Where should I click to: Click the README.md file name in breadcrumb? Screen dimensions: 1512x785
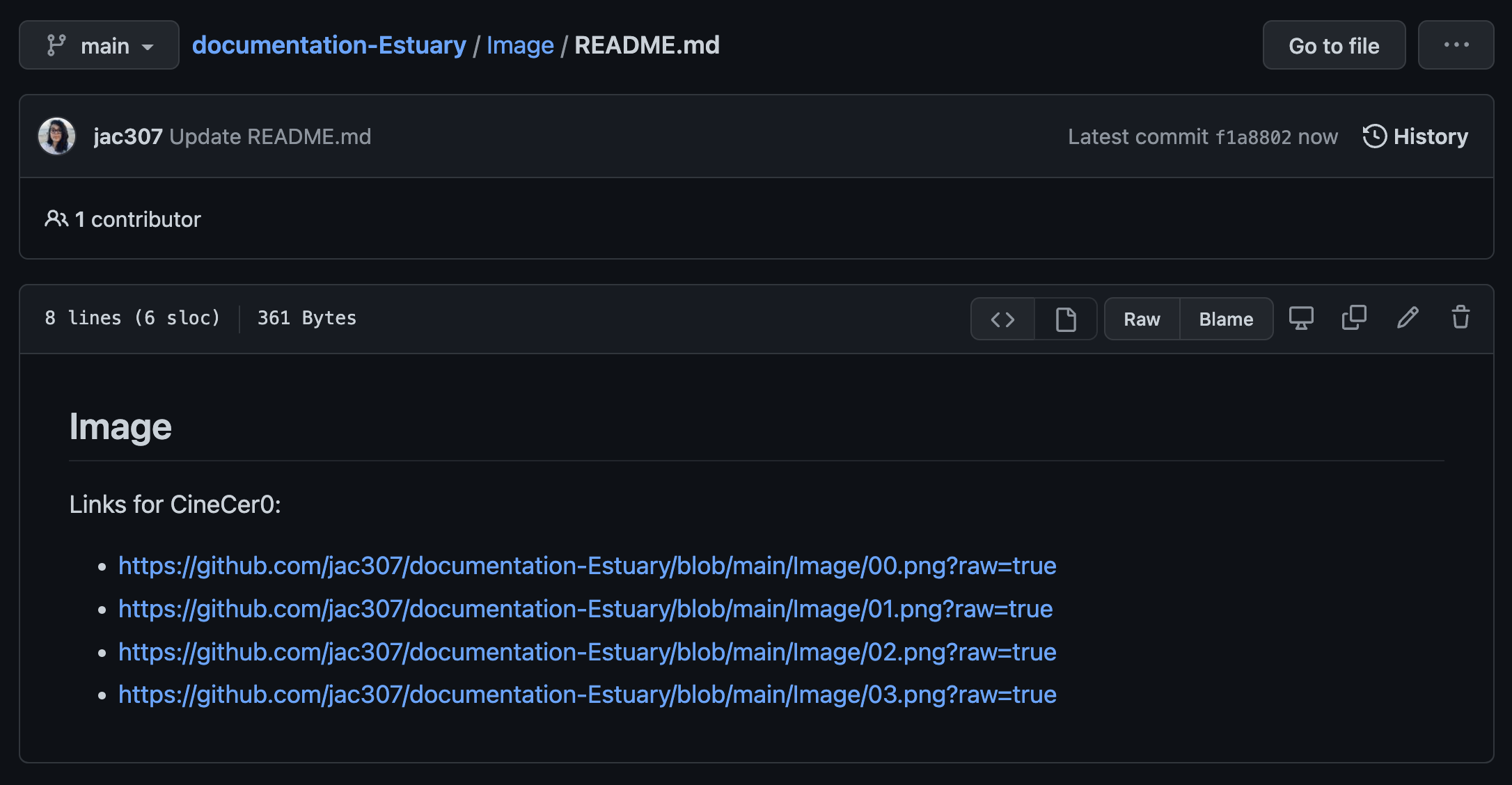point(647,45)
